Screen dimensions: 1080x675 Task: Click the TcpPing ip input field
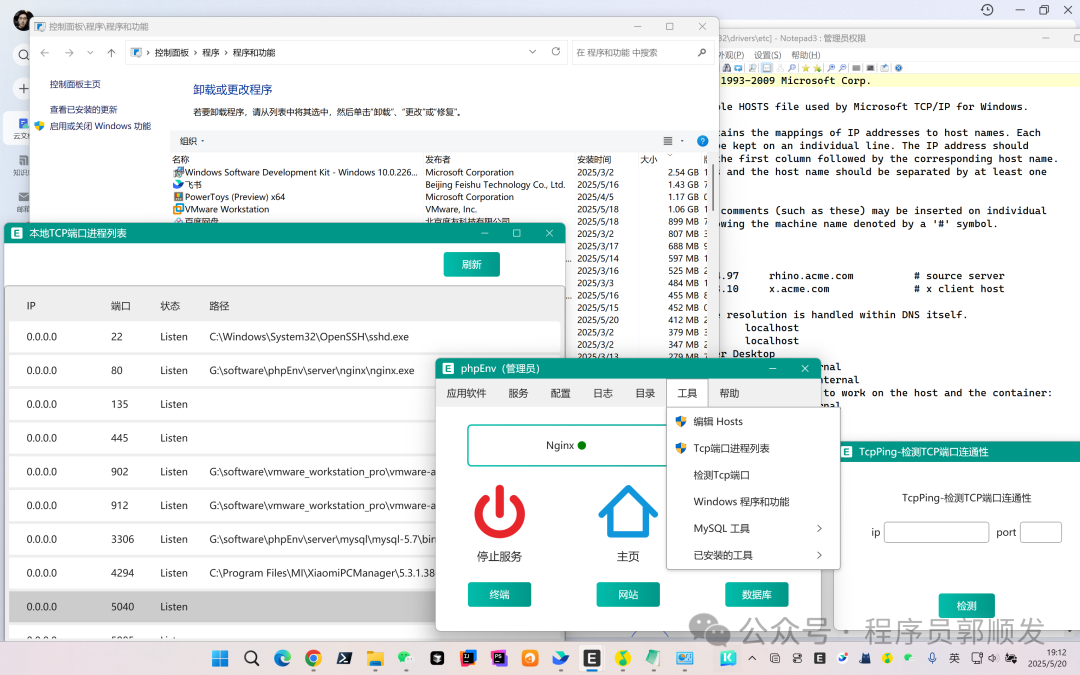pyautogui.click(x=936, y=532)
